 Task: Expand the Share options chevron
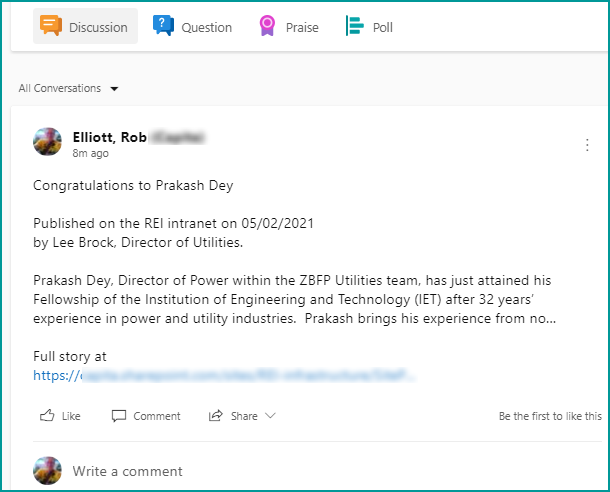coord(270,415)
